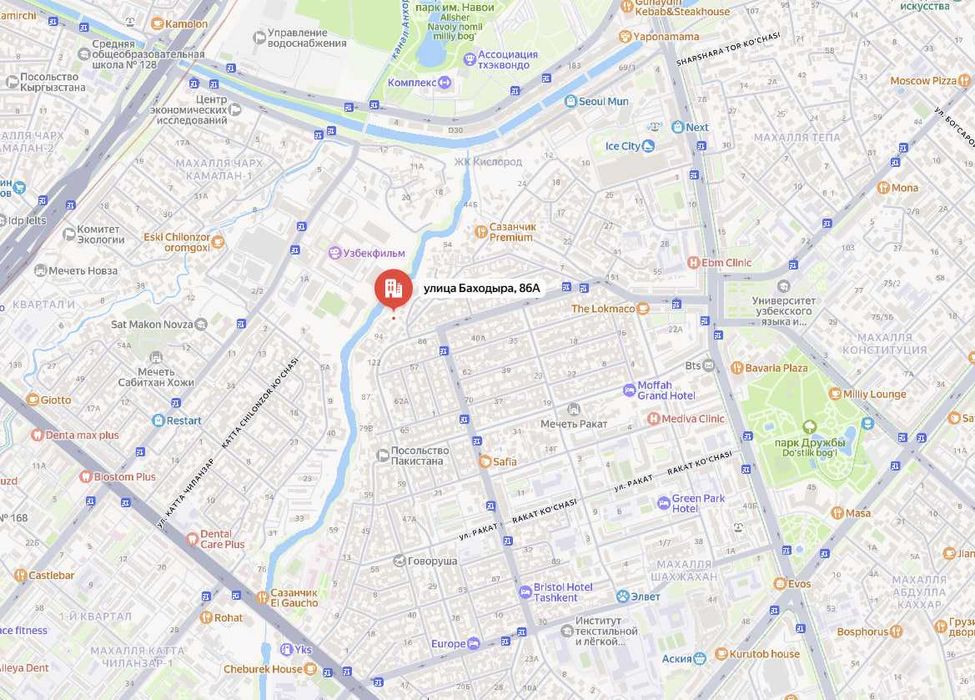This screenshot has height=700, width=975.
Task: Select the Seoul Mun shop icon
Action: click(x=570, y=101)
